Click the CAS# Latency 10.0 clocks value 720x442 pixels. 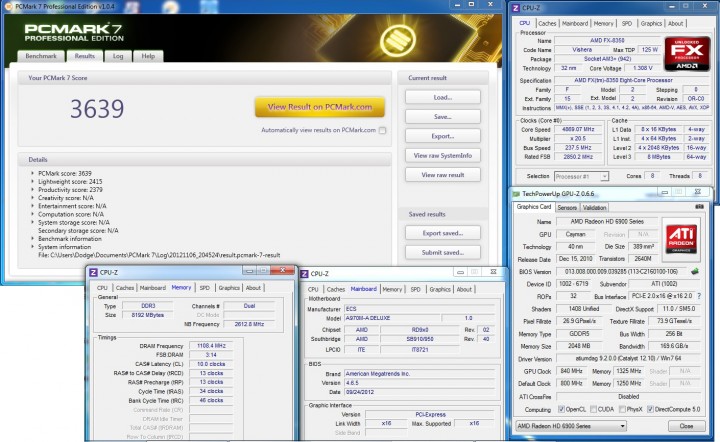pos(211,364)
